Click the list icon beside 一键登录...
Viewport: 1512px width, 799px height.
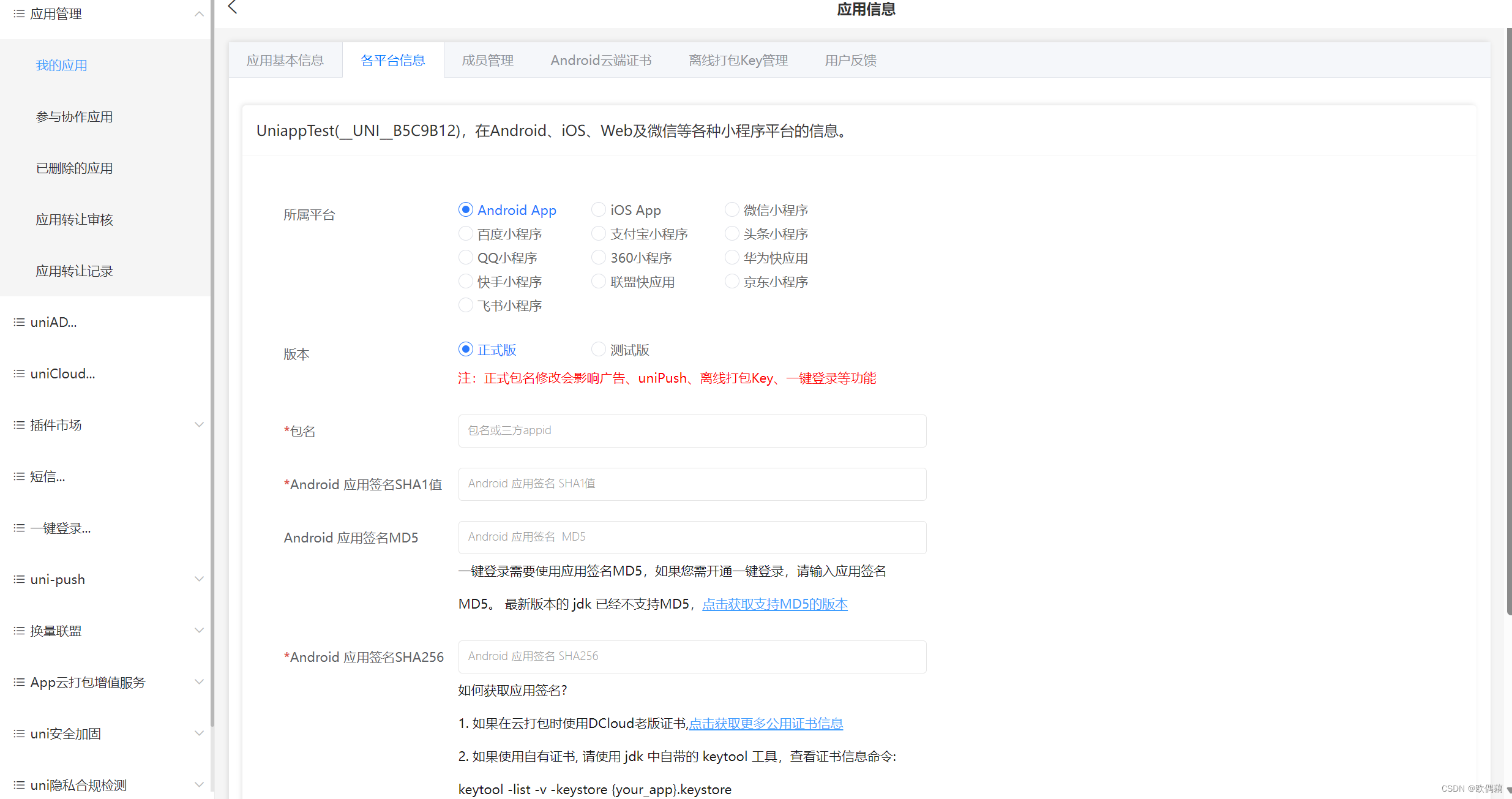19,528
